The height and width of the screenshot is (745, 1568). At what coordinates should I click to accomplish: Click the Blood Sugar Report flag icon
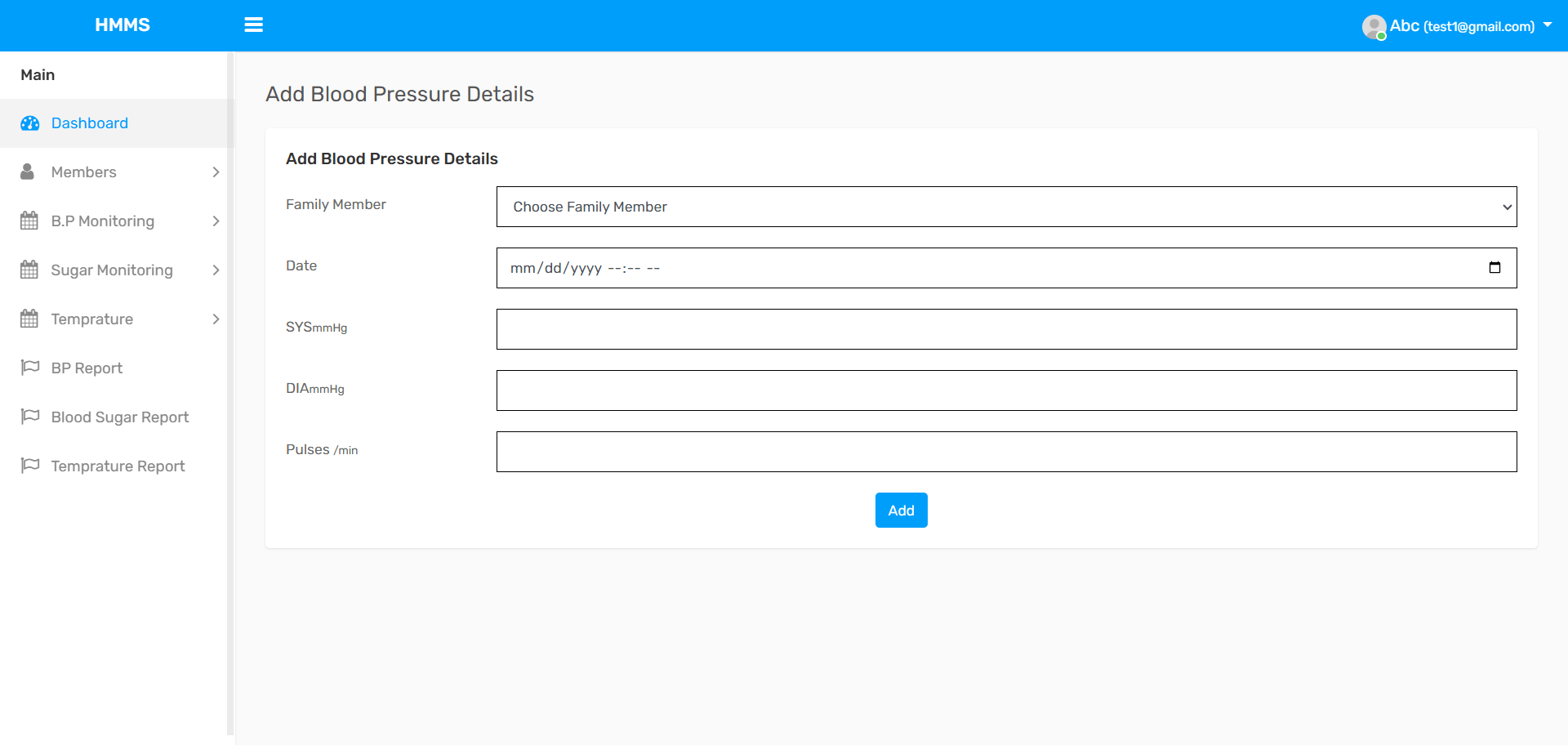pos(29,417)
